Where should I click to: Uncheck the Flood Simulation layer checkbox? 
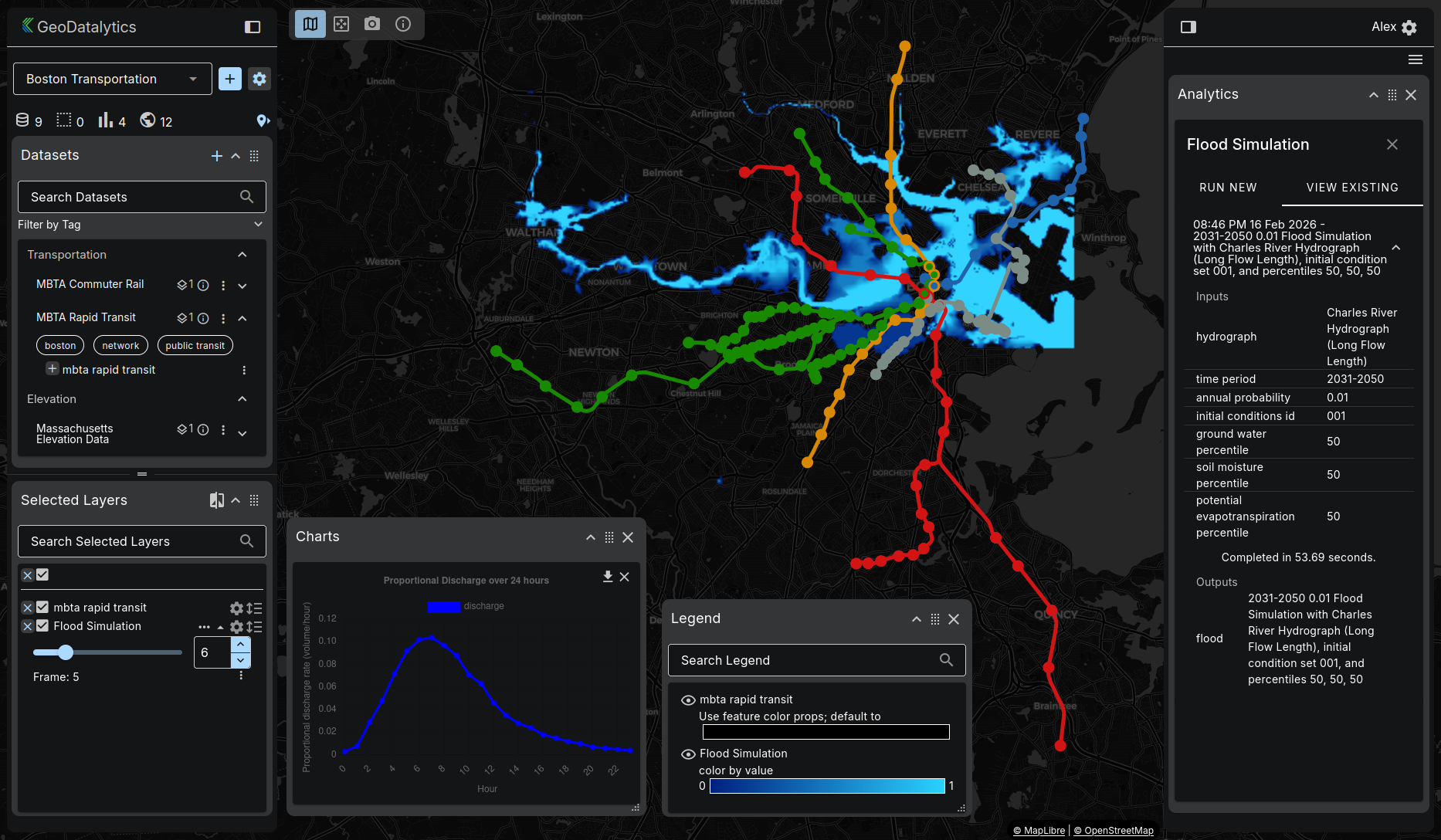[42, 626]
